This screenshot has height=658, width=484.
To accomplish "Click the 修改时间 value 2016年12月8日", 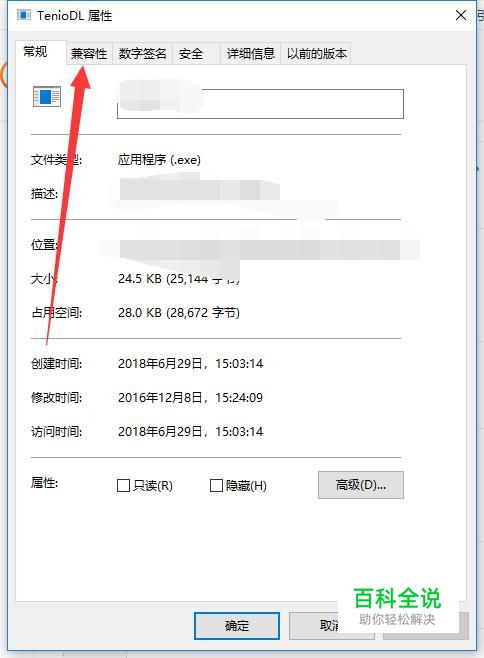I will [160, 397].
